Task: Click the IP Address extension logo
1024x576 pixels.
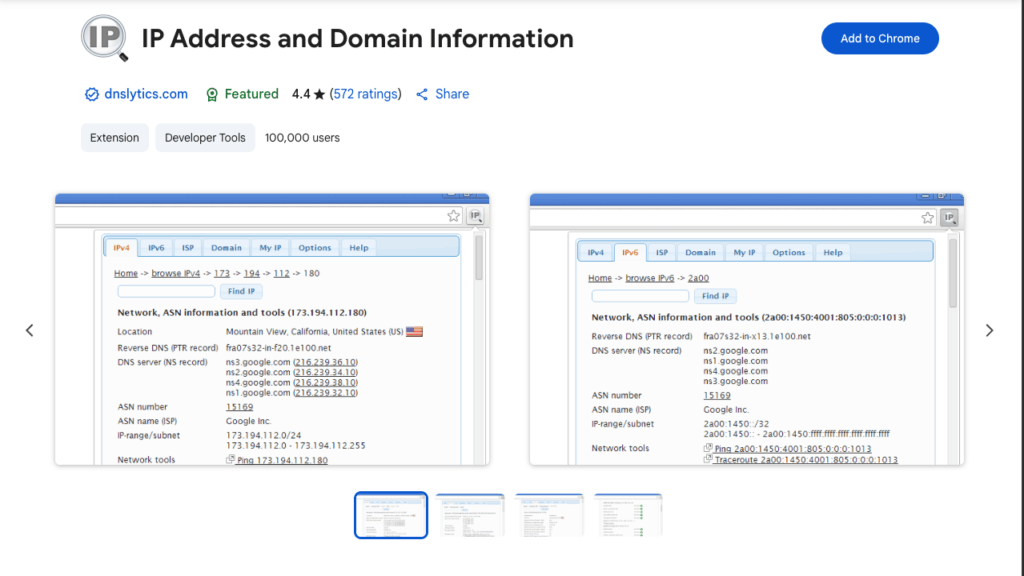Action: 103,37
